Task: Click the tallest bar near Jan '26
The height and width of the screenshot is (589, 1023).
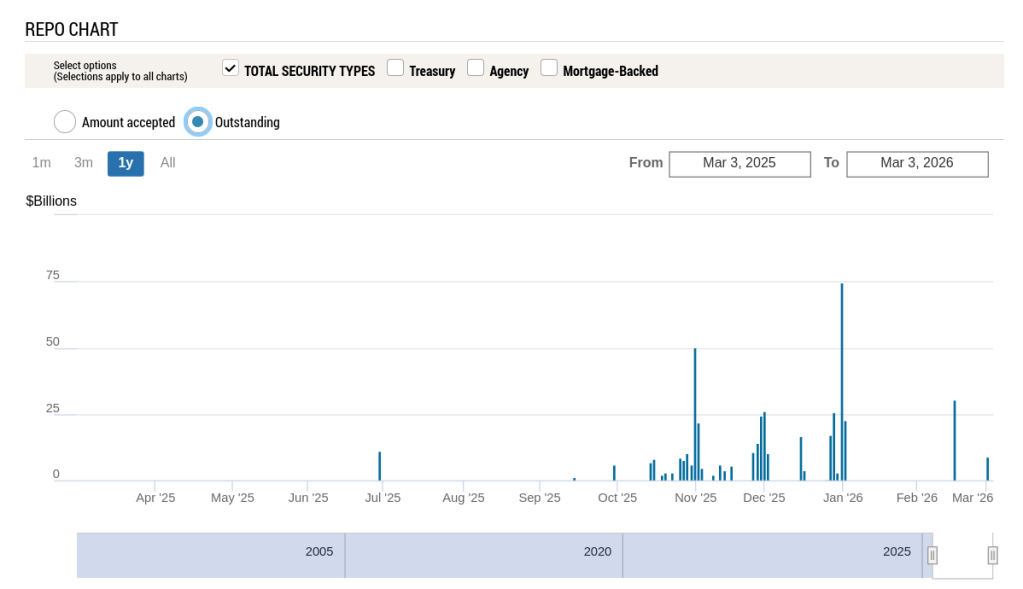Action: pyautogui.click(x=842, y=380)
